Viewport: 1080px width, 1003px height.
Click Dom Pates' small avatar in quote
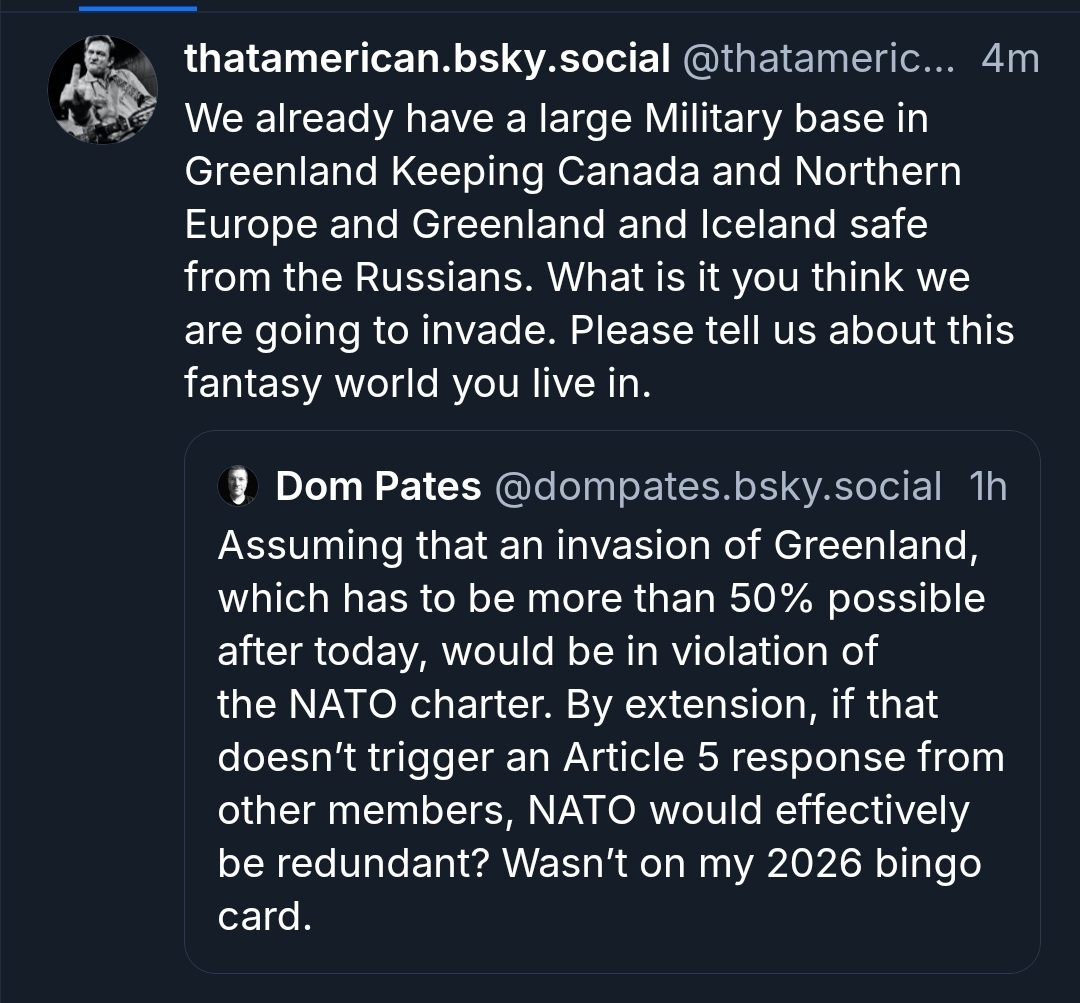click(x=238, y=487)
